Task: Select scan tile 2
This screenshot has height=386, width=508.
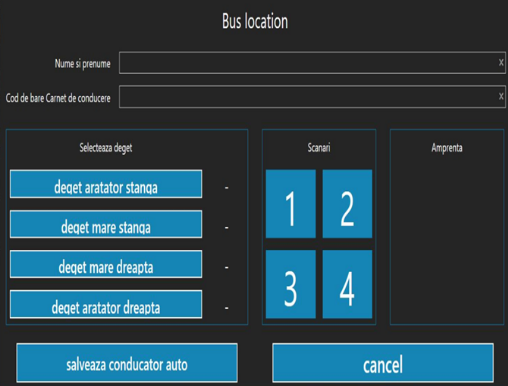Action: pos(347,204)
